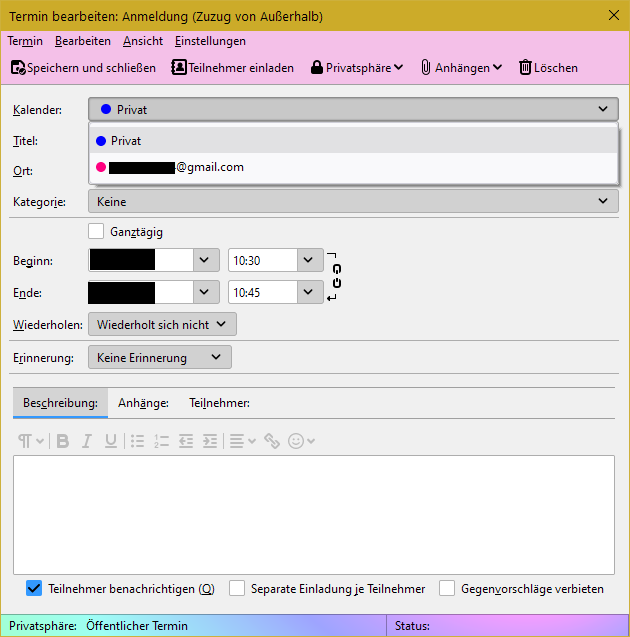Toggle bold formatting
Viewport: 630px width, 637px height.
[63, 441]
